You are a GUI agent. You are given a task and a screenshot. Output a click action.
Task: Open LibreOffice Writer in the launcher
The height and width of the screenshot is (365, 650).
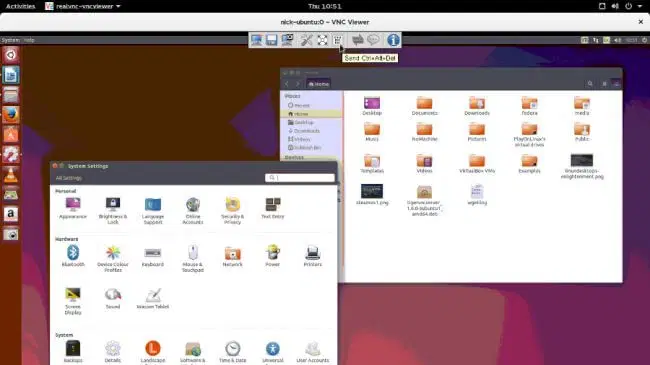pyautogui.click(x=11, y=75)
